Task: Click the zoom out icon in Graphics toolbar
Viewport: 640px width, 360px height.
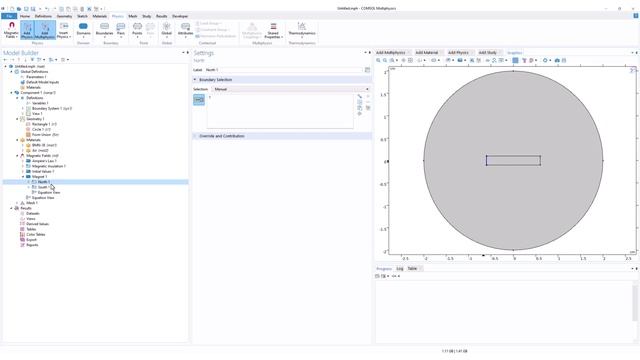Action: point(384,60)
